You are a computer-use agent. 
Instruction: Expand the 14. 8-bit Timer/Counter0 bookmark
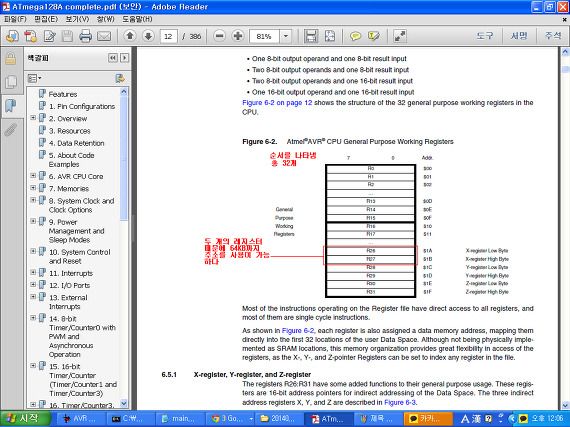click(33, 318)
